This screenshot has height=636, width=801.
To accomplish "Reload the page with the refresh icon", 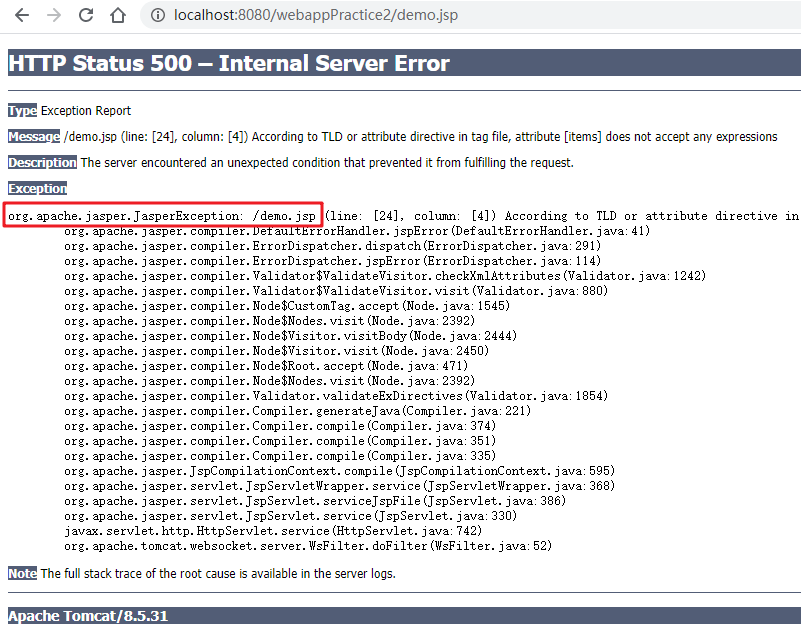I will point(88,15).
